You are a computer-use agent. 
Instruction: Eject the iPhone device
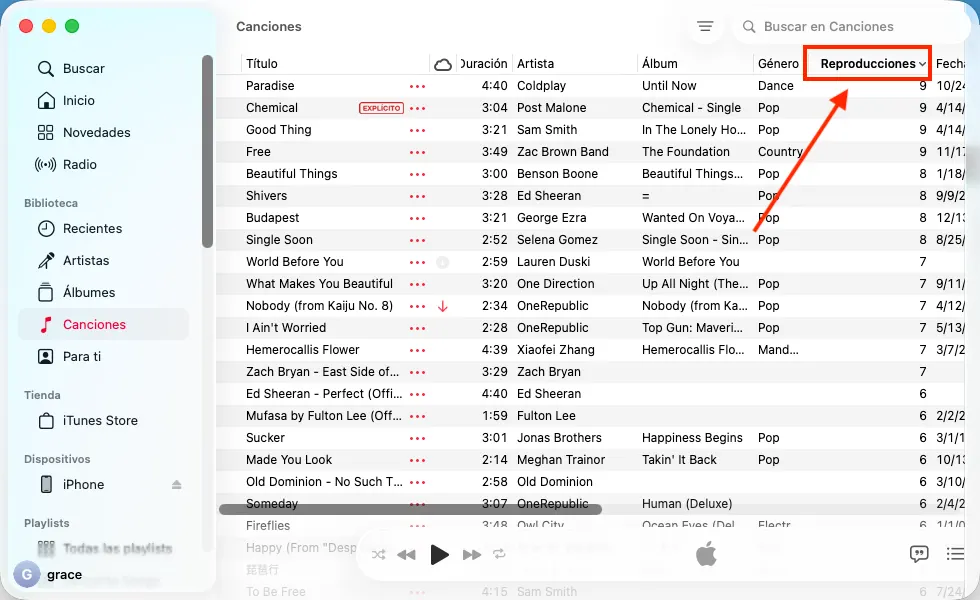[x=176, y=485]
